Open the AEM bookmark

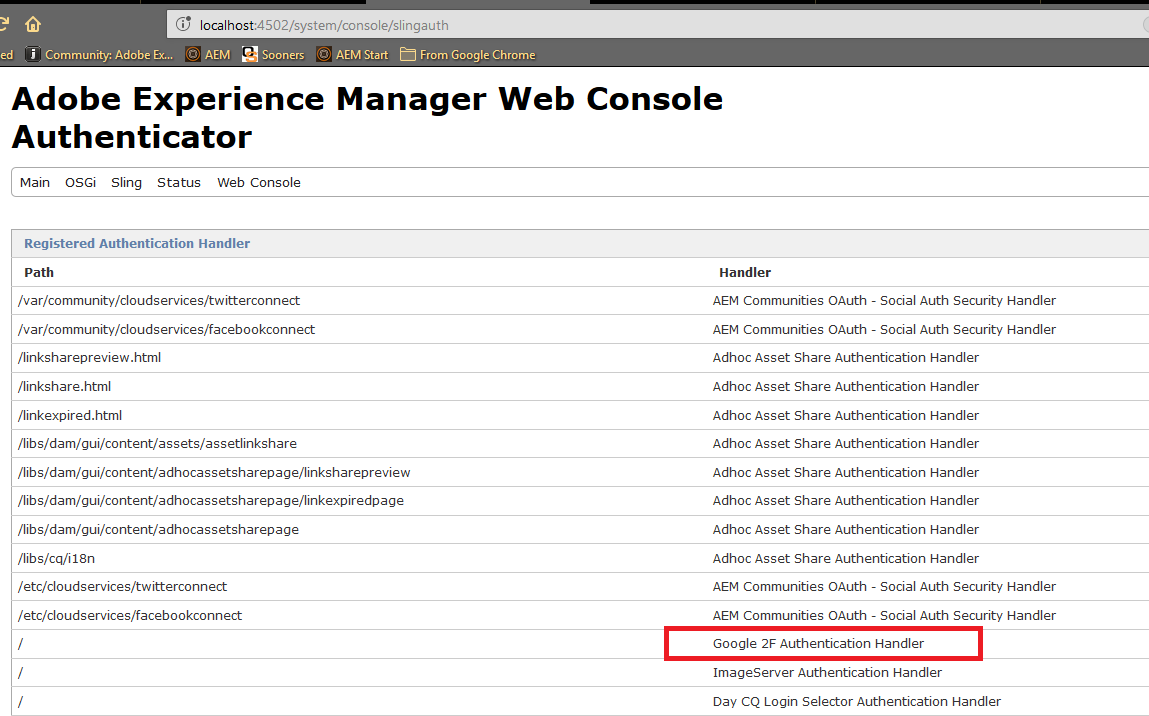(208, 55)
